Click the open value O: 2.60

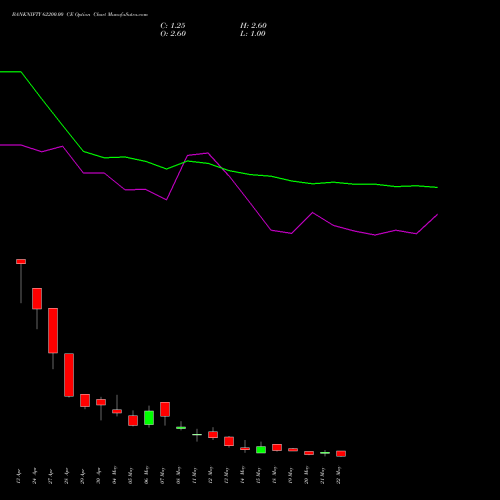click(173, 34)
